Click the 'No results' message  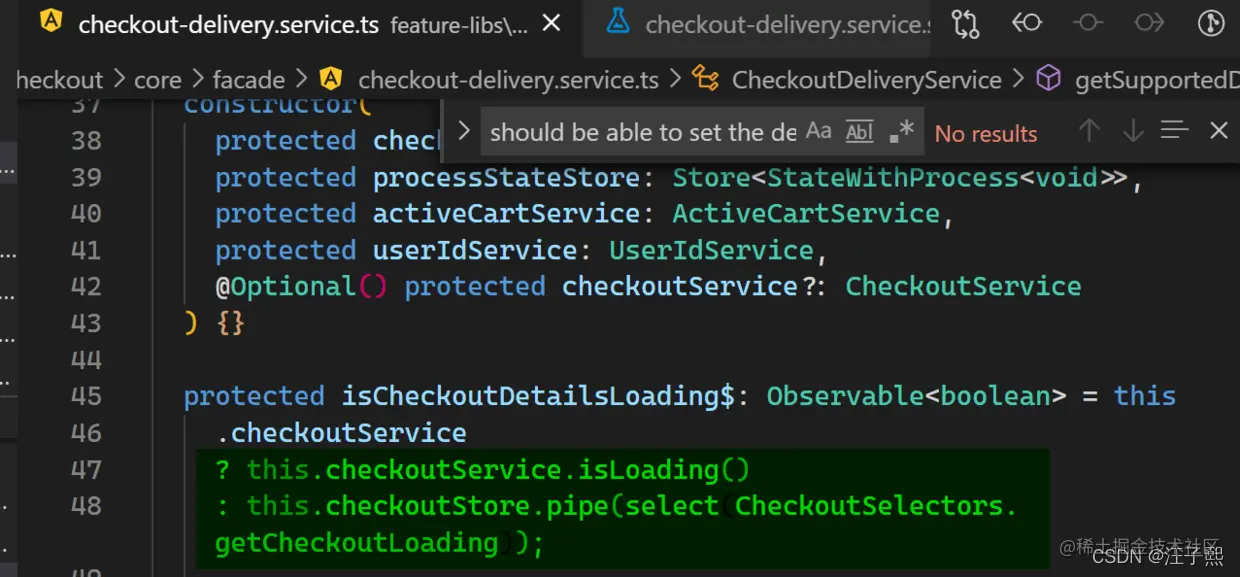(x=986, y=134)
